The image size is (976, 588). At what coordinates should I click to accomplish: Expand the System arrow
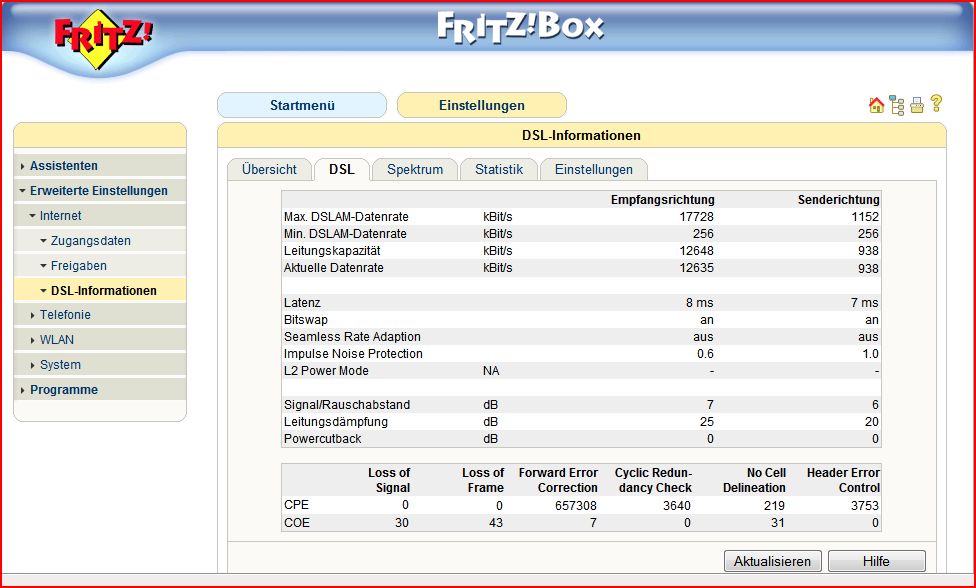tap(32, 365)
